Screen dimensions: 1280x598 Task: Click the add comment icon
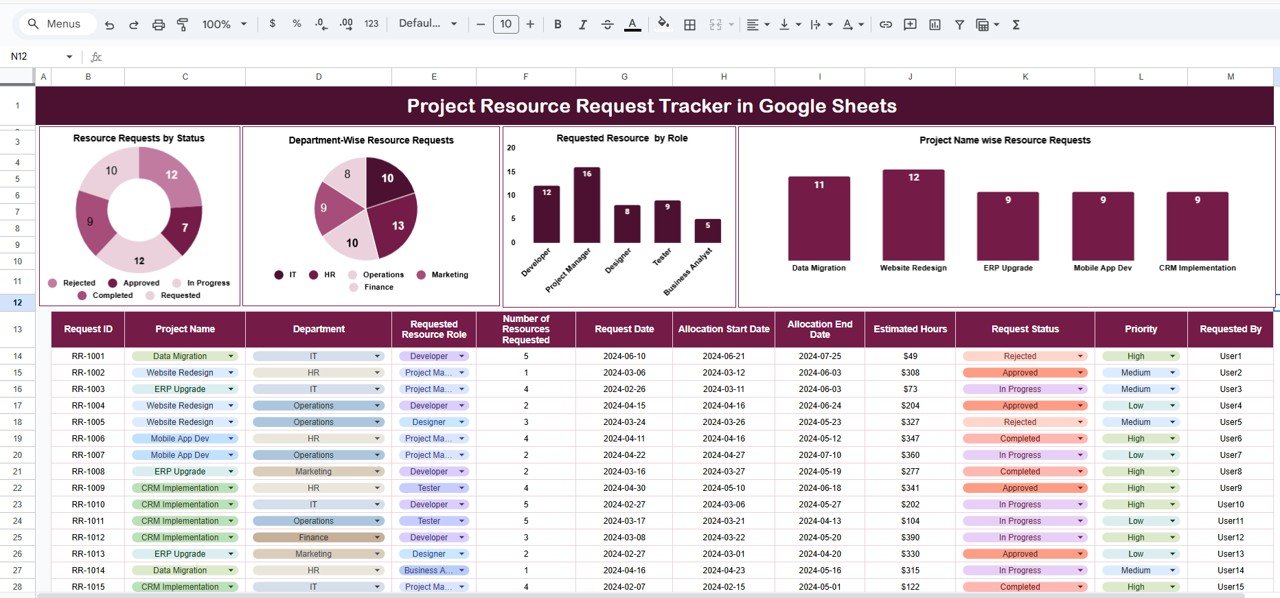coord(909,24)
